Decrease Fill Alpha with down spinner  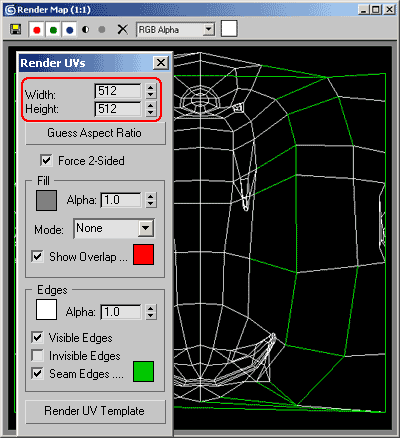click(151, 204)
